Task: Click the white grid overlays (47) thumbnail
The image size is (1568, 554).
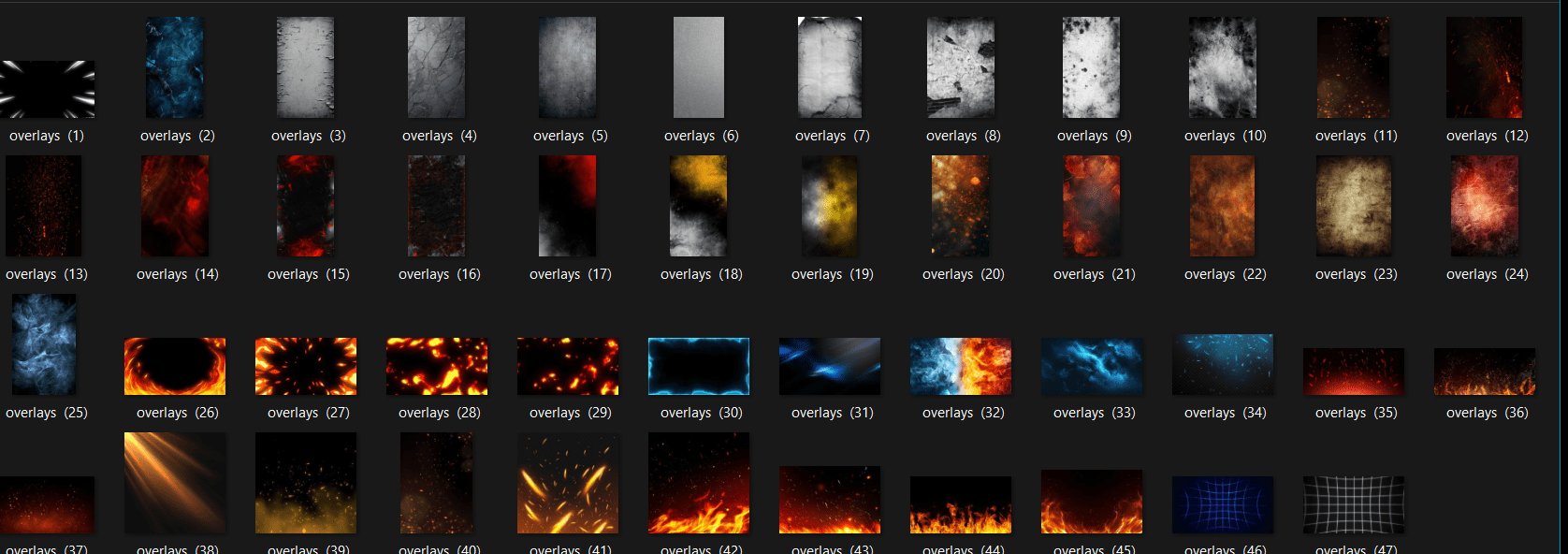Action: [1354, 504]
